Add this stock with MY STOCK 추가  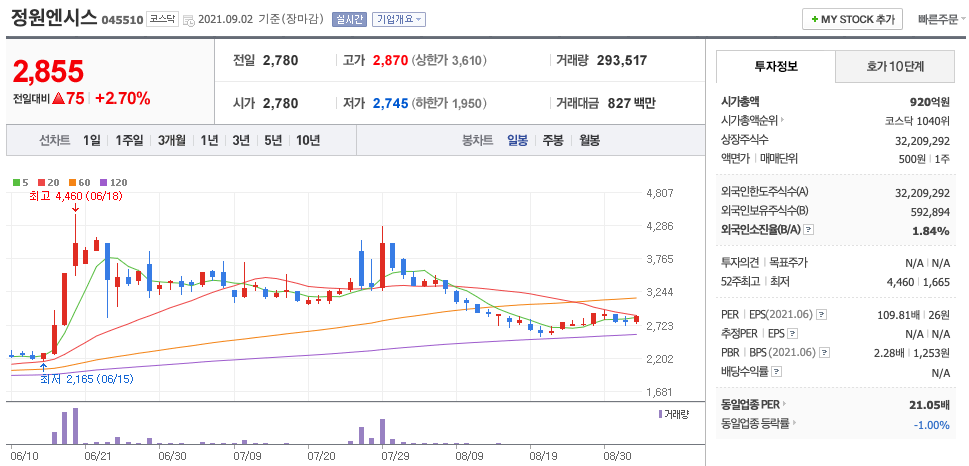click(x=852, y=19)
